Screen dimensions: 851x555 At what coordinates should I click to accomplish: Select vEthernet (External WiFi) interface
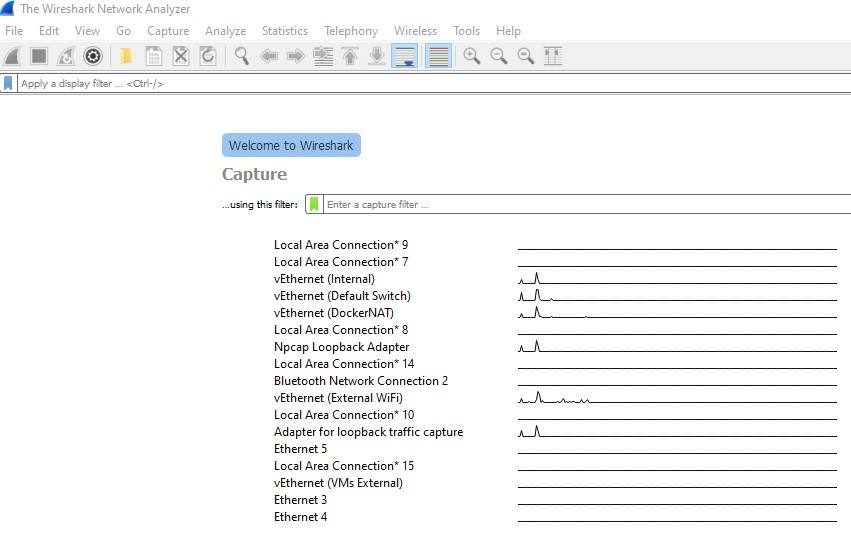click(338, 398)
